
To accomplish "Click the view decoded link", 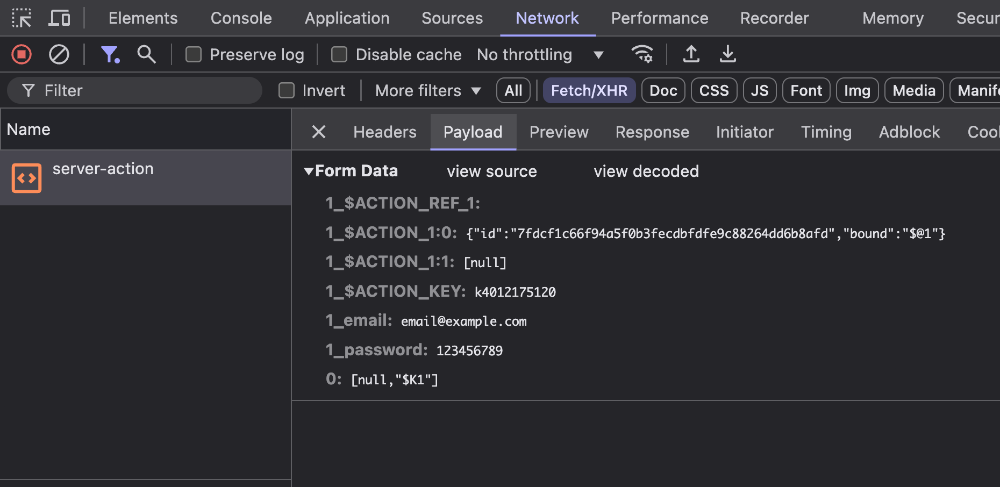I will click(x=646, y=171).
